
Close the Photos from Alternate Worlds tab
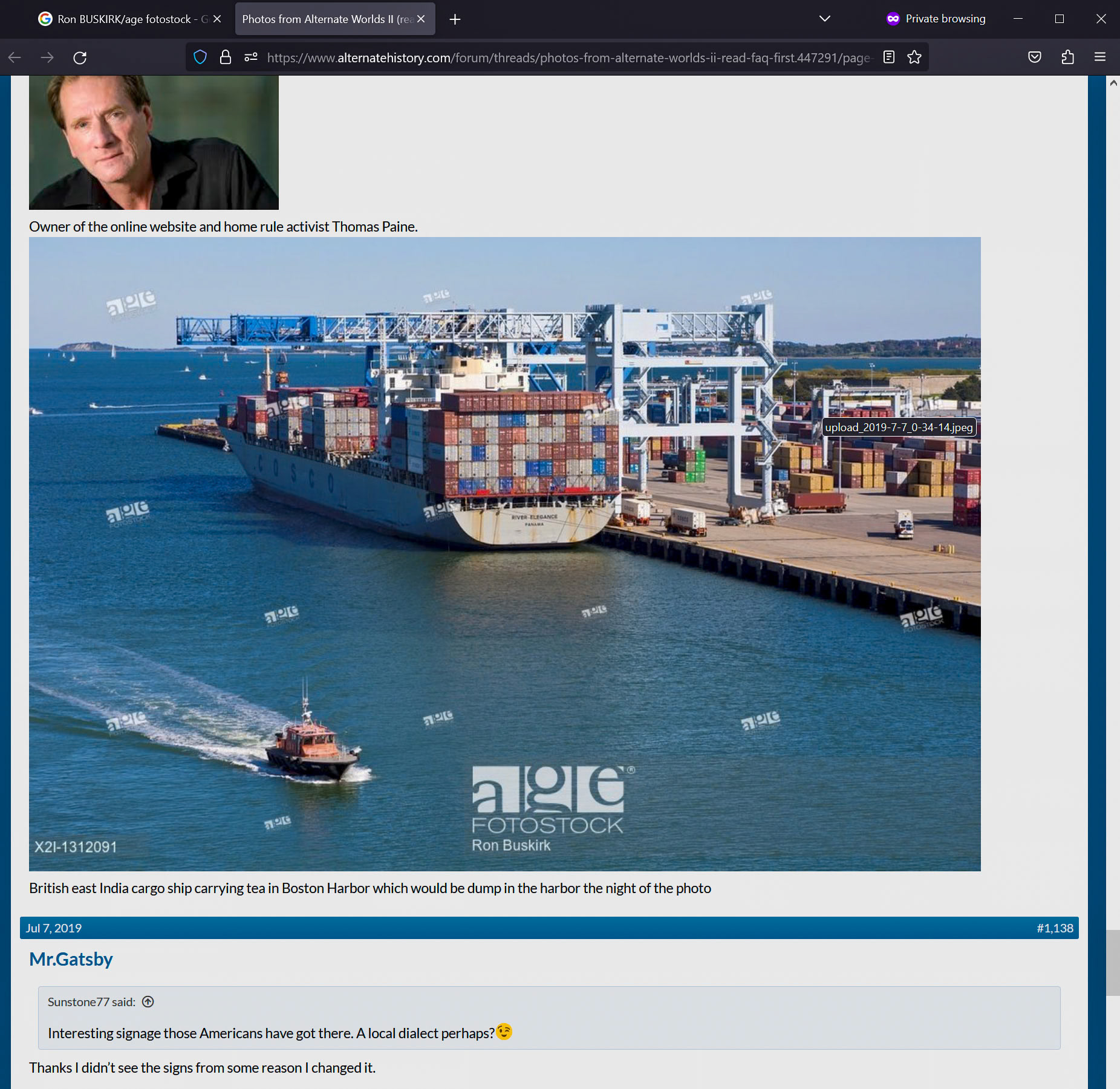(421, 19)
